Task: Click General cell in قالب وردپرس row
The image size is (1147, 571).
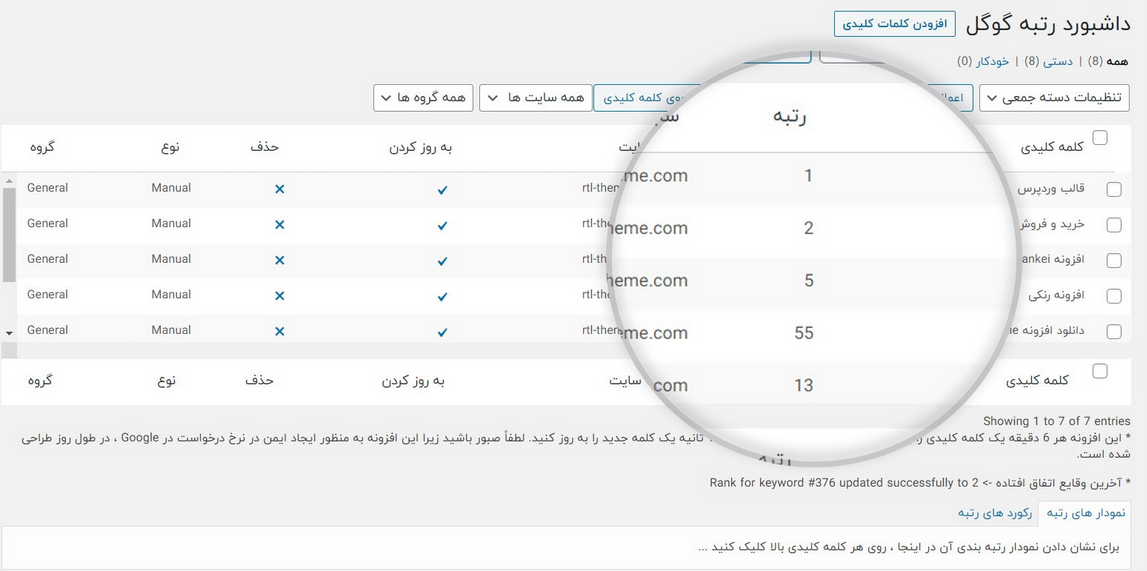Action: click(x=48, y=188)
